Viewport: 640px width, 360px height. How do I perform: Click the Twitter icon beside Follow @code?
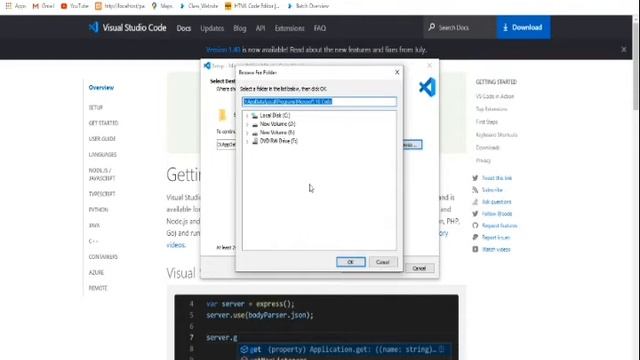click(475, 213)
